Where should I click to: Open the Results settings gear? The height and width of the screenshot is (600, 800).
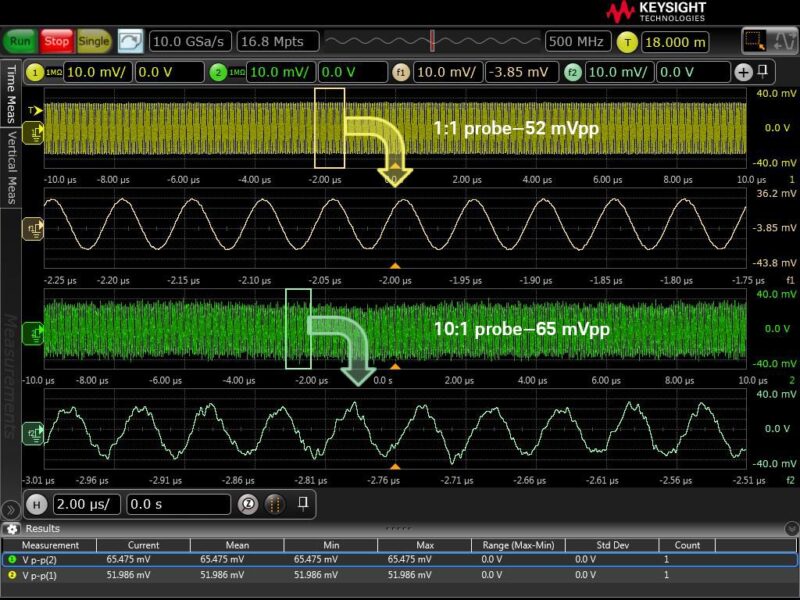pos(12,528)
